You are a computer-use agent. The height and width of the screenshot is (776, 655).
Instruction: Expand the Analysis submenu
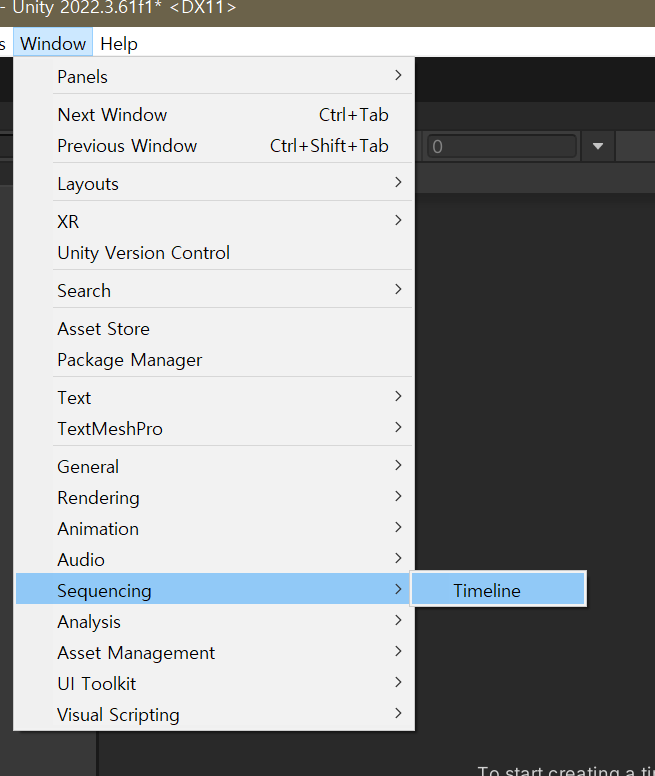click(214, 622)
